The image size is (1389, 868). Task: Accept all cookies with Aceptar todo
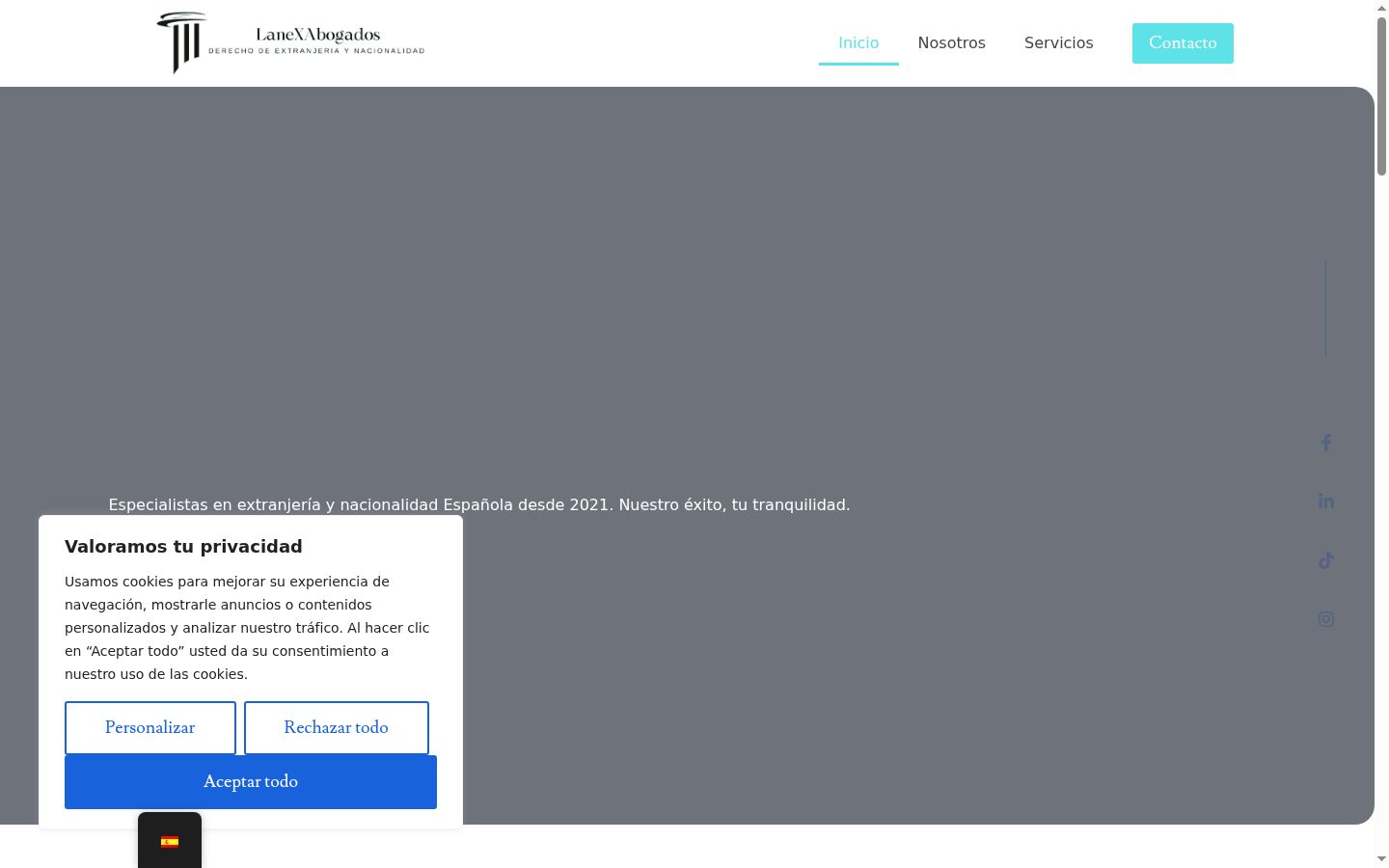[x=251, y=782]
